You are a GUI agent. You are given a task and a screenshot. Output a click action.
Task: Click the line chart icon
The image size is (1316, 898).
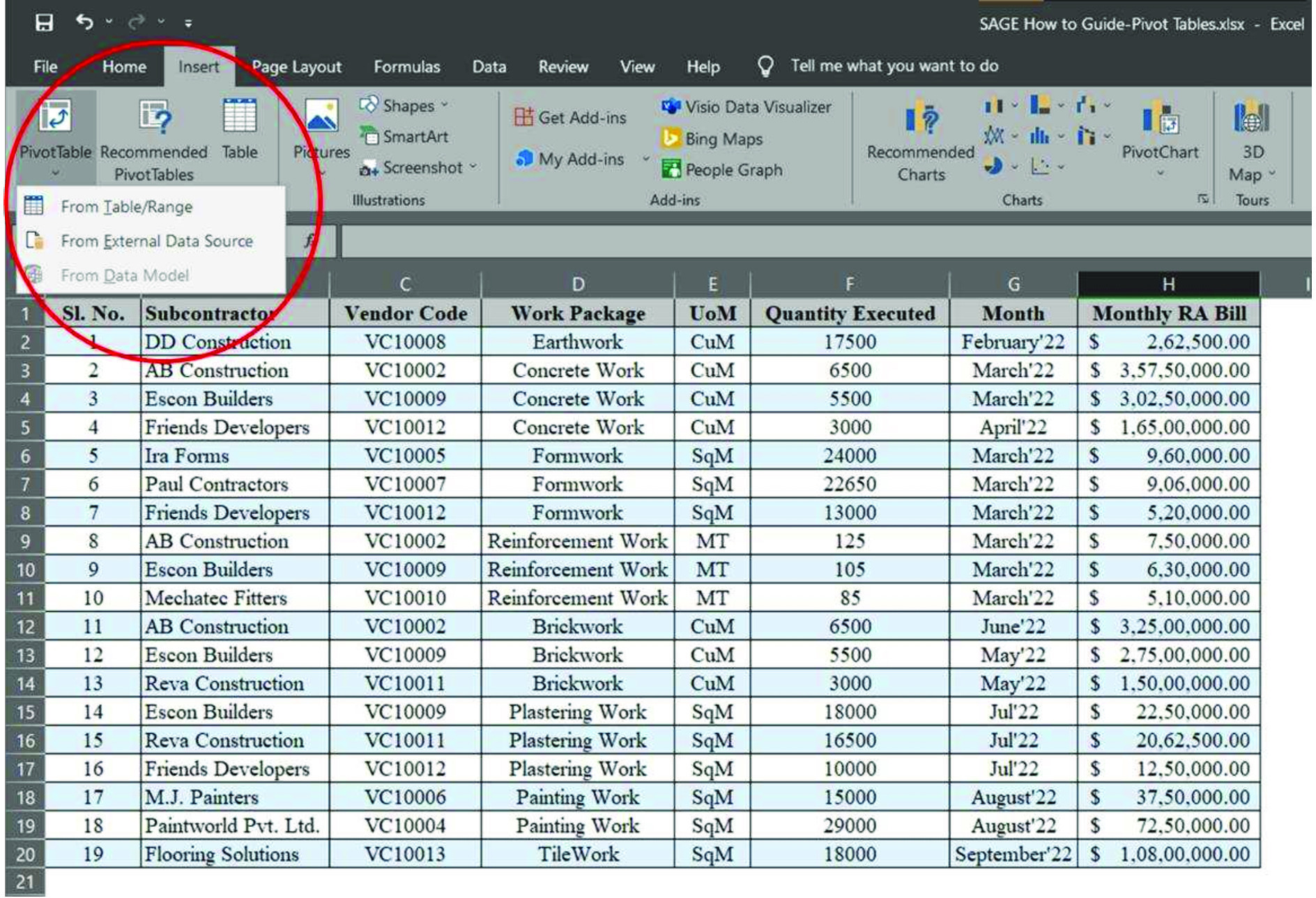pyautogui.click(x=993, y=136)
